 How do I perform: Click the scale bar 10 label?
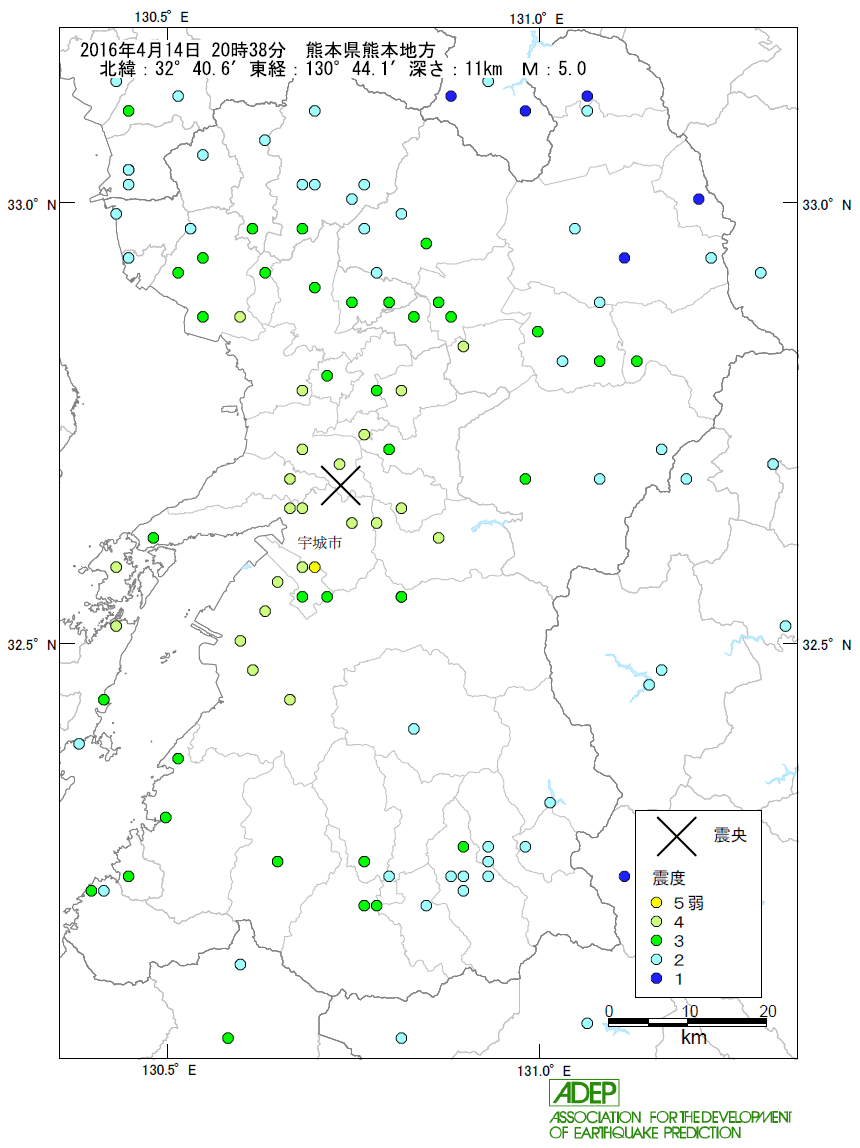[689, 1010]
